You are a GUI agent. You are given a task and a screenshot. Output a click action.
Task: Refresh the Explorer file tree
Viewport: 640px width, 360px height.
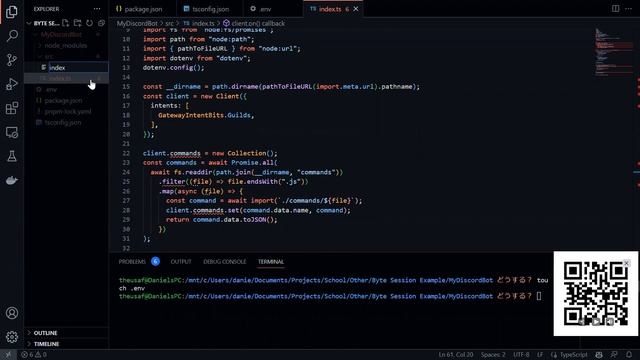point(89,23)
